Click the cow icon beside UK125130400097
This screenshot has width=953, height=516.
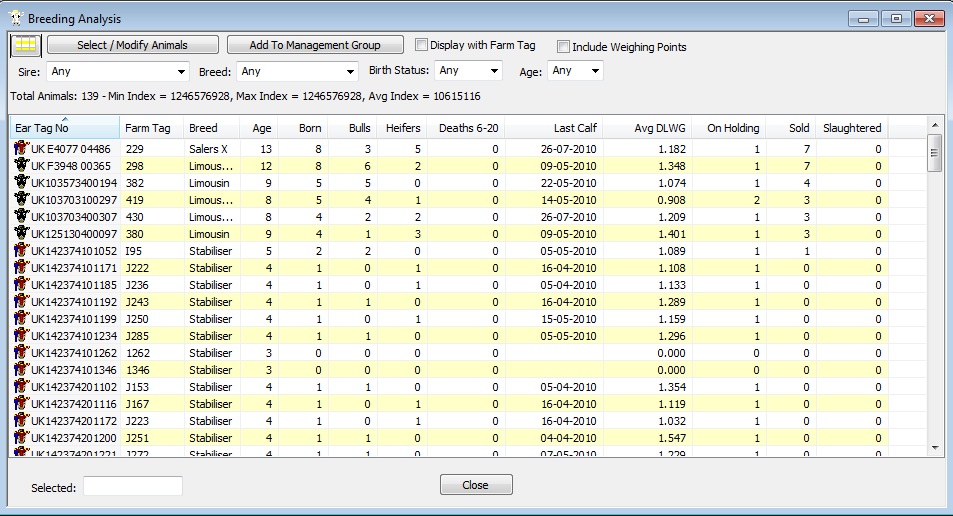click(22, 233)
